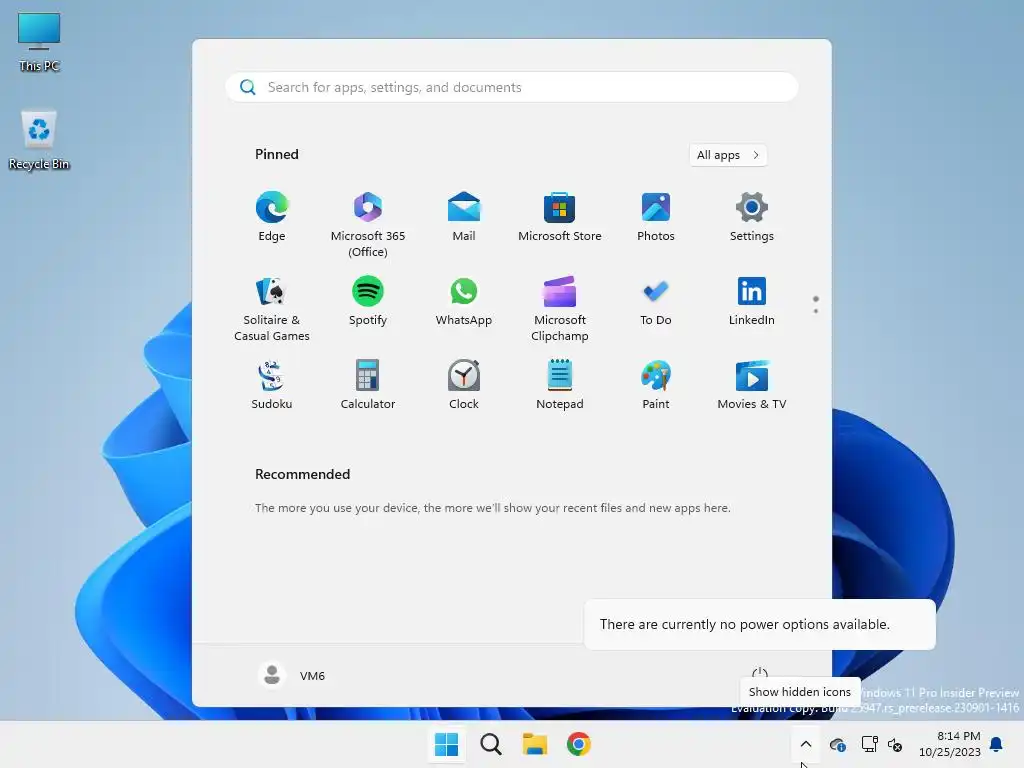Open WhatsApp
Screen dimensions: 1024x768
[464, 302]
